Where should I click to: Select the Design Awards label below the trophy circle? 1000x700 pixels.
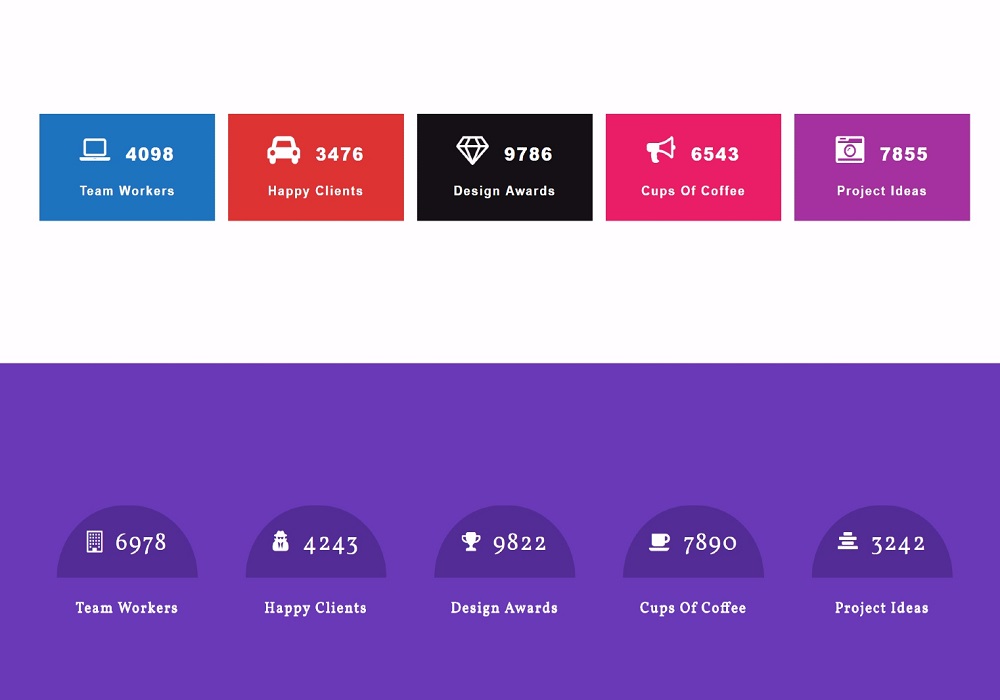coord(504,608)
